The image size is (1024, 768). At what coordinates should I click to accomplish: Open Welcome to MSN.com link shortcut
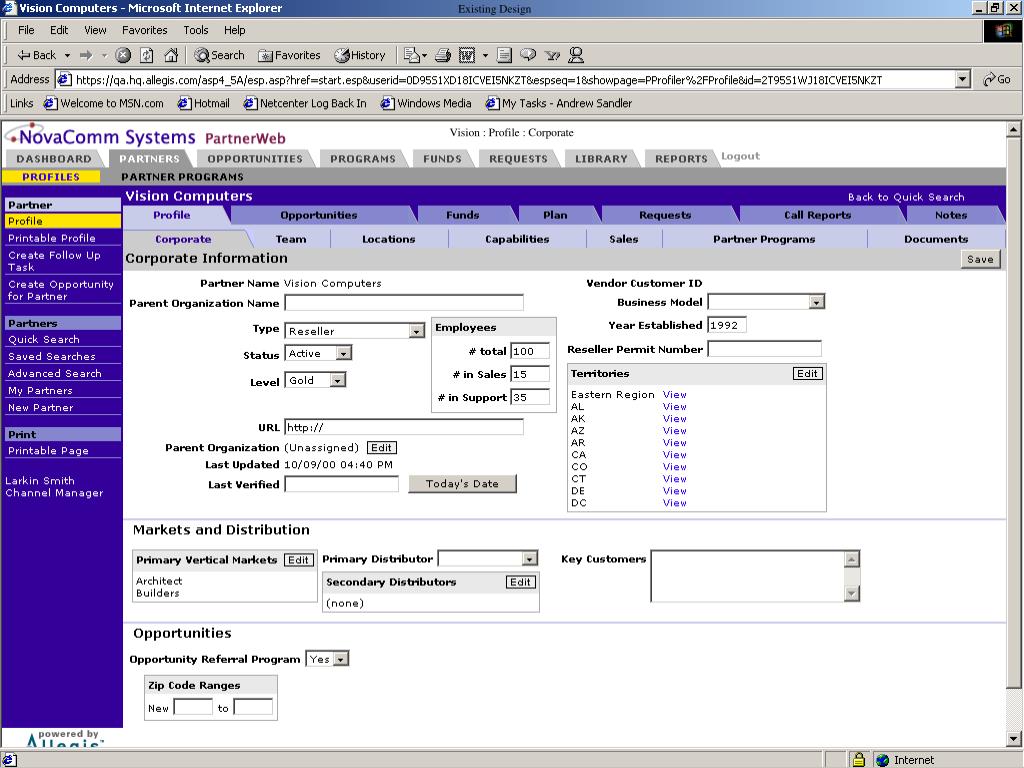tap(103, 103)
